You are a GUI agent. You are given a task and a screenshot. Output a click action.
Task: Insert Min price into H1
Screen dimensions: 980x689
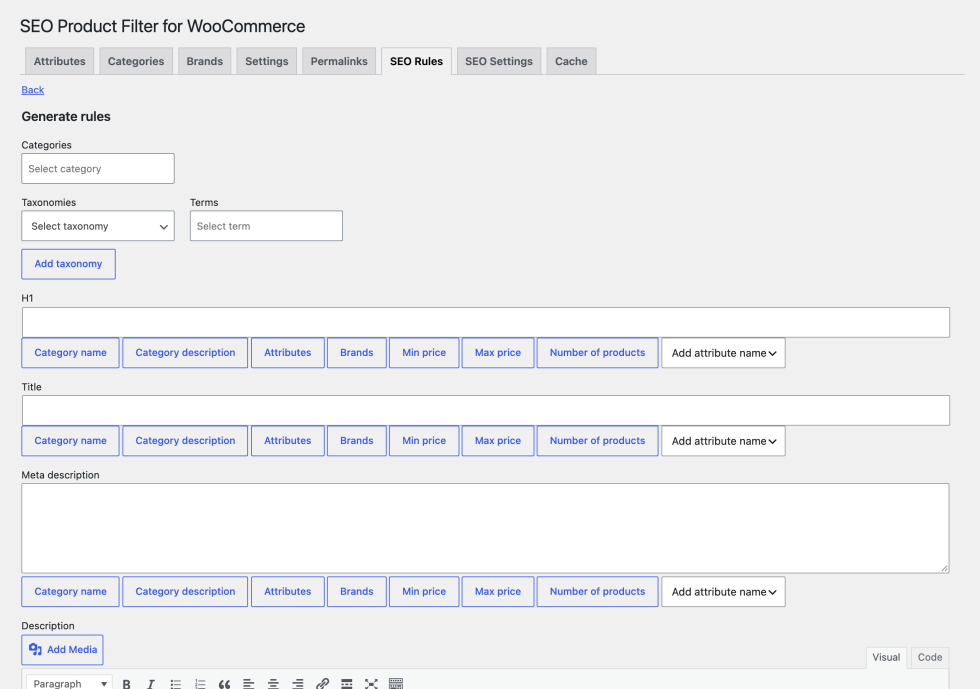424,353
